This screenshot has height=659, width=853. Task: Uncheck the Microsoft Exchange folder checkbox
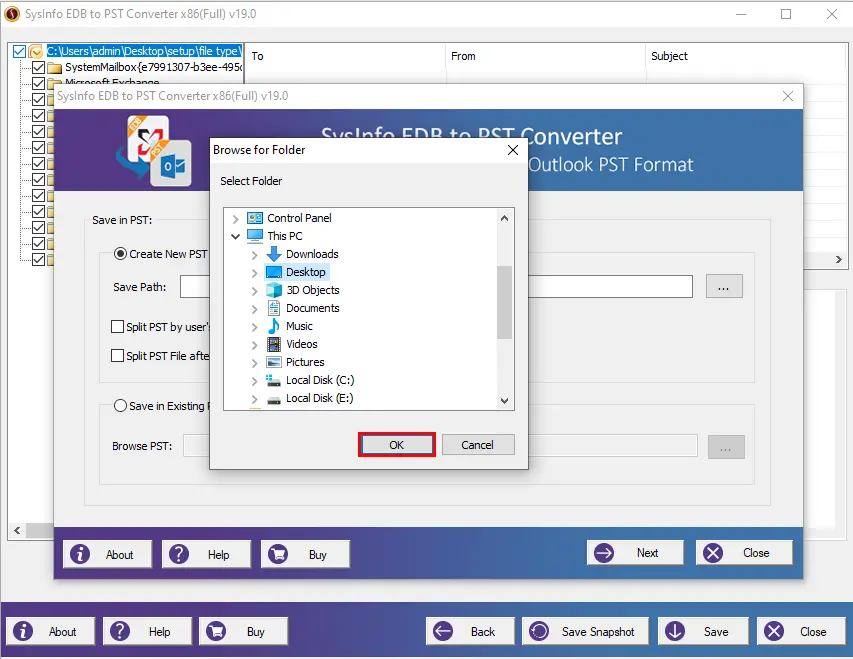click(38, 83)
